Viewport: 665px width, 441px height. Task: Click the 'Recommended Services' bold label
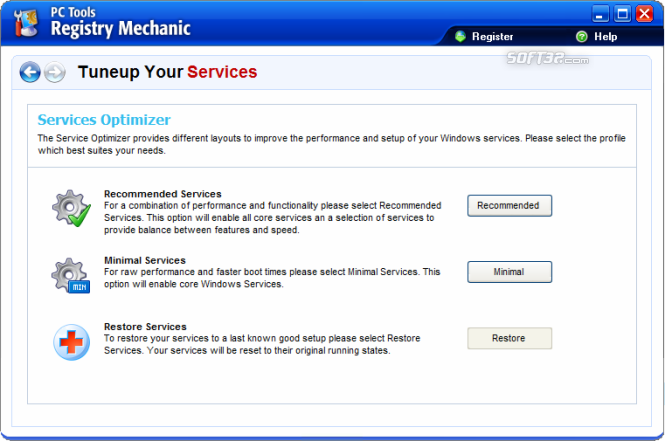(x=163, y=194)
